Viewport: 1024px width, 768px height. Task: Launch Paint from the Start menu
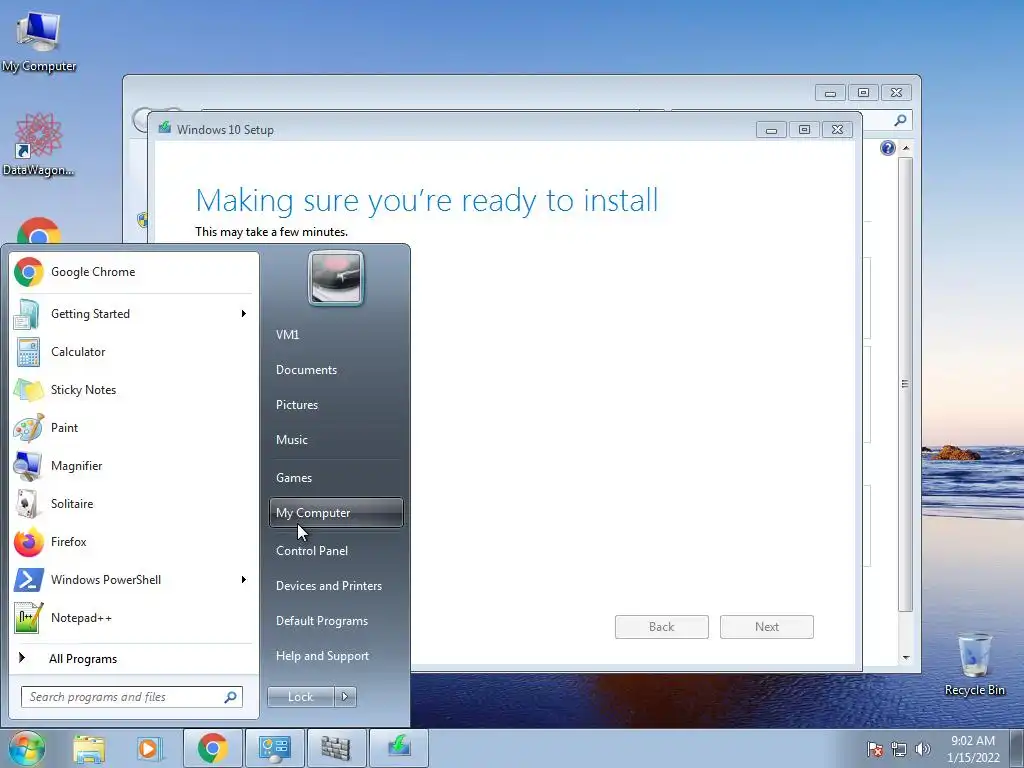[x=134, y=428]
